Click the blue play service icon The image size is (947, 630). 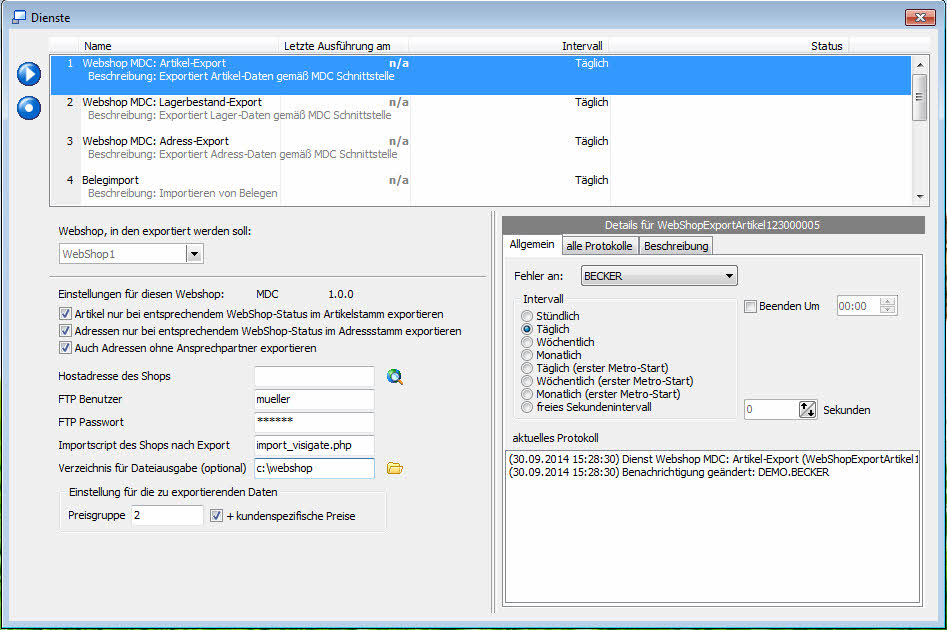28,74
